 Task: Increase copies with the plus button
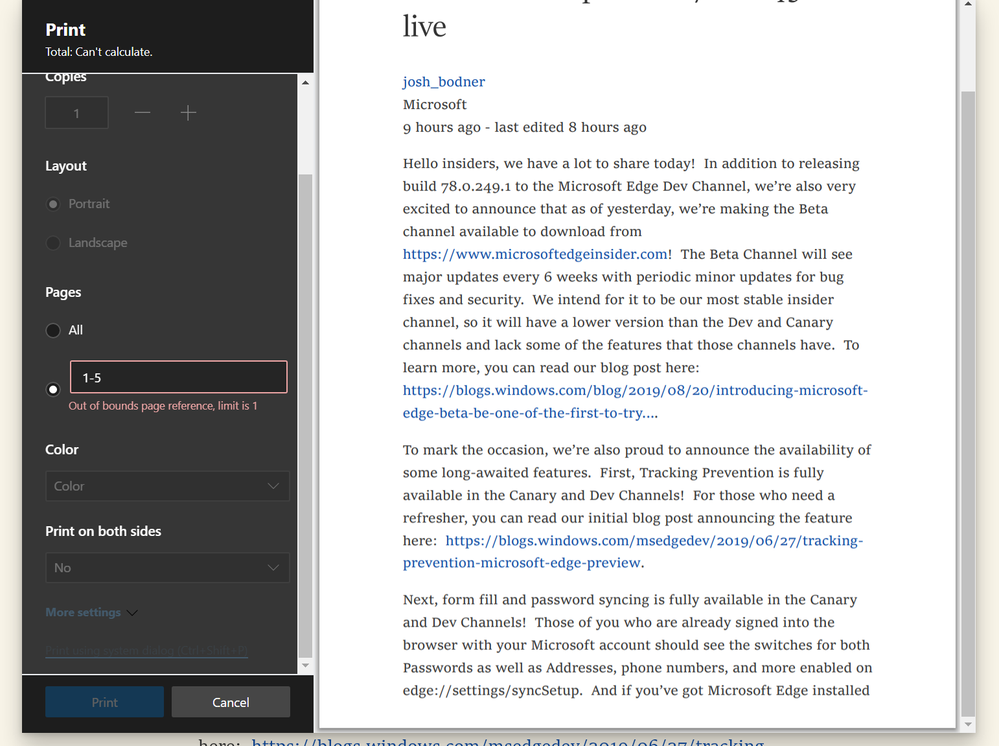pos(188,113)
